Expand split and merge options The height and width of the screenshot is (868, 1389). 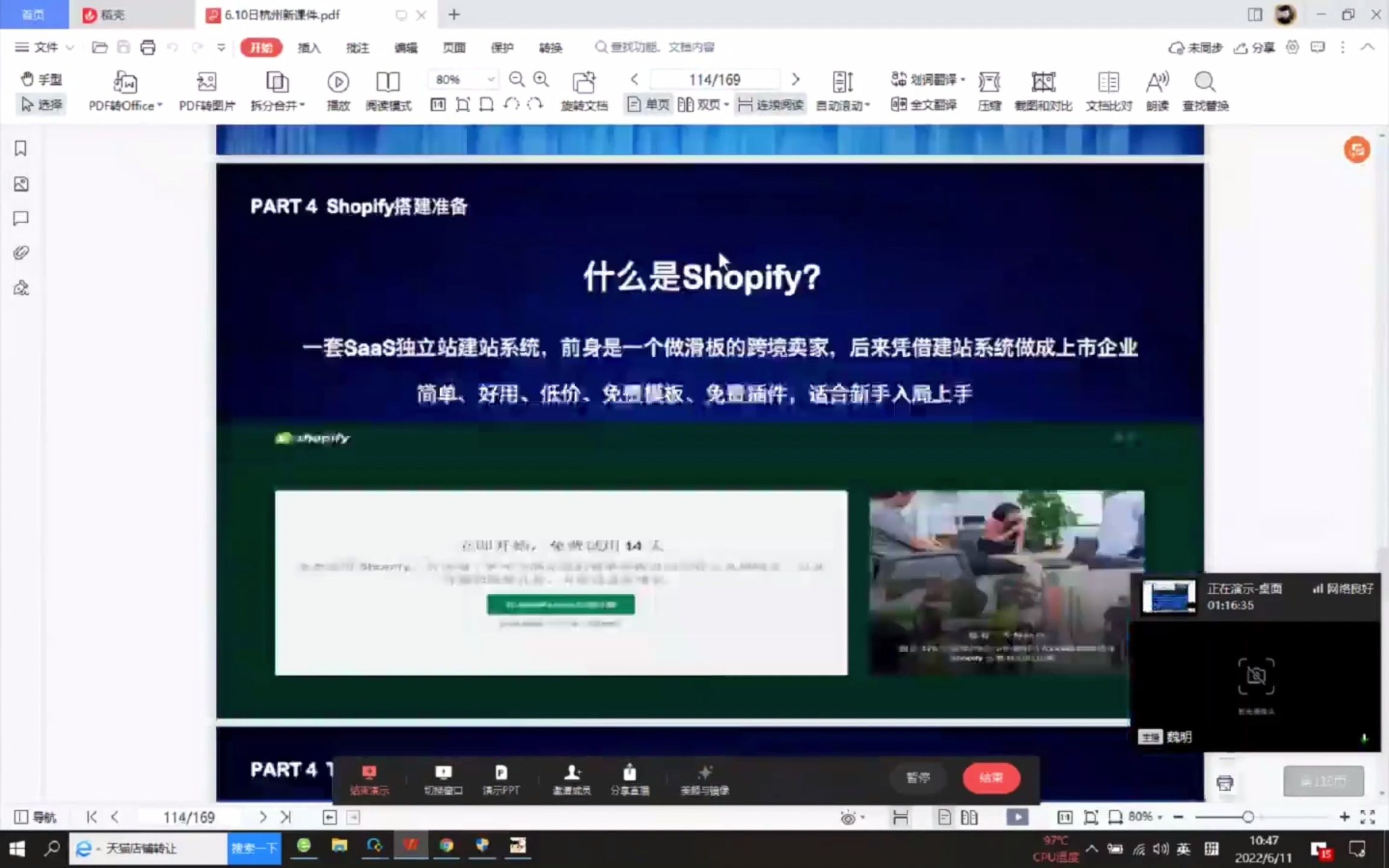[302, 105]
